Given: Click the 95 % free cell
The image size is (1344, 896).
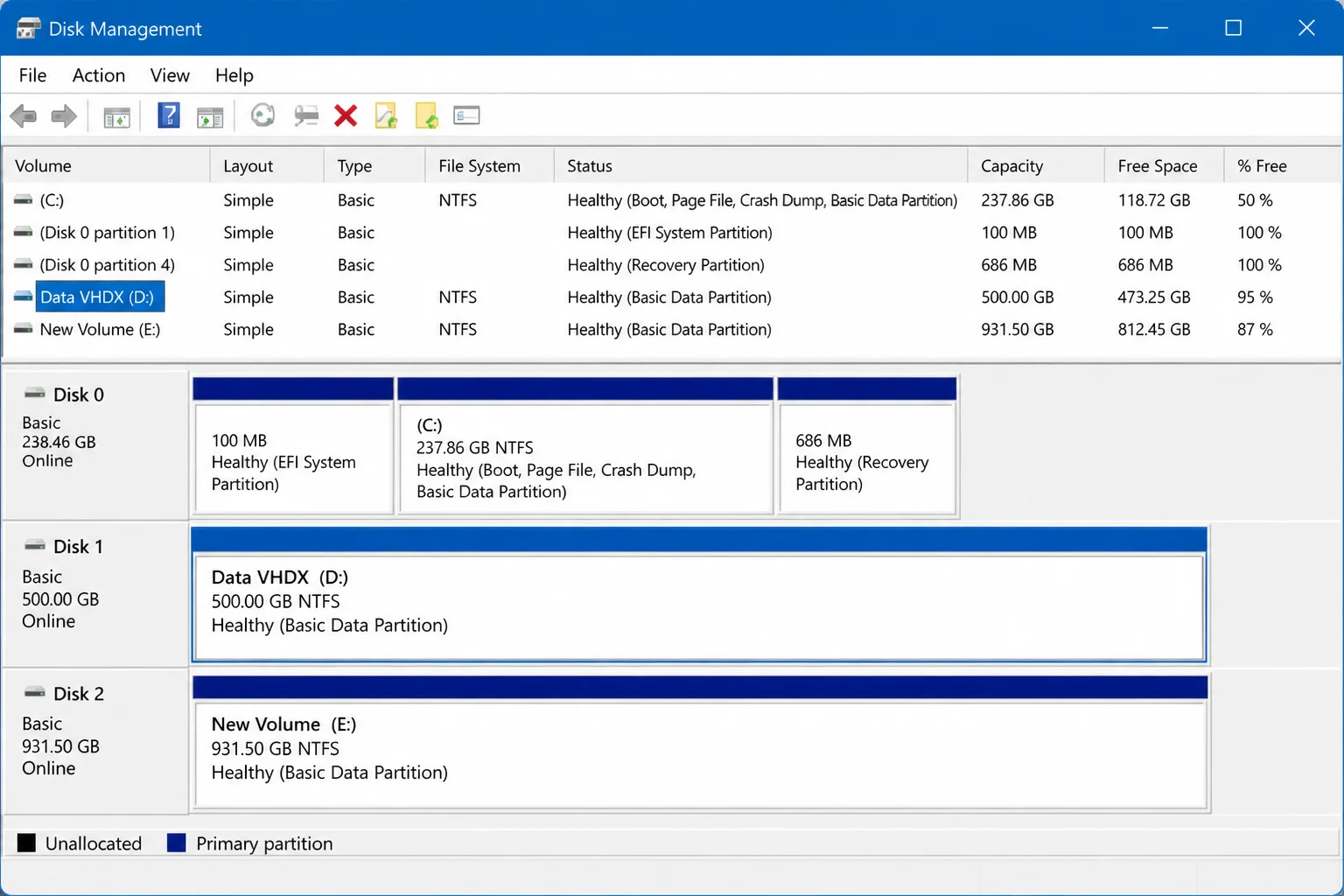Looking at the screenshot, I should coord(1255,297).
